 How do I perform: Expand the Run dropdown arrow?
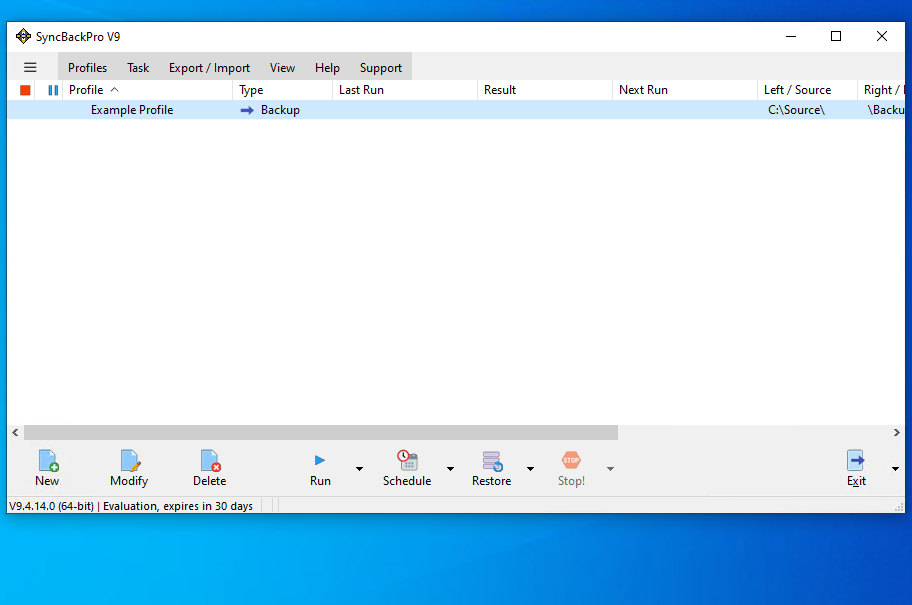pyautogui.click(x=359, y=469)
